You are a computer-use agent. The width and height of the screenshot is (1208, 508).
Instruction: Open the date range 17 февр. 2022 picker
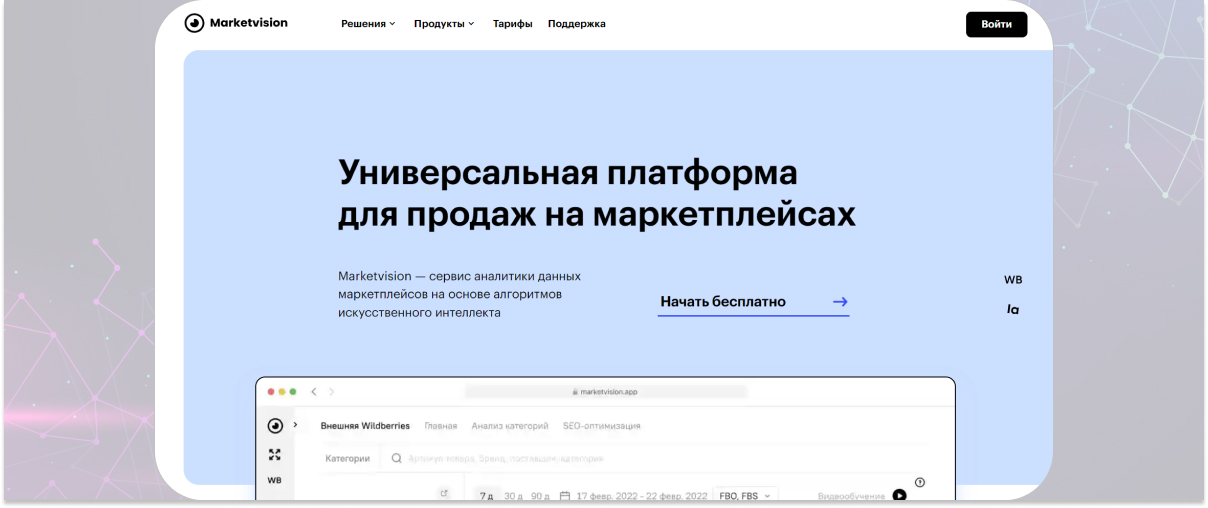(x=641, y=496)
